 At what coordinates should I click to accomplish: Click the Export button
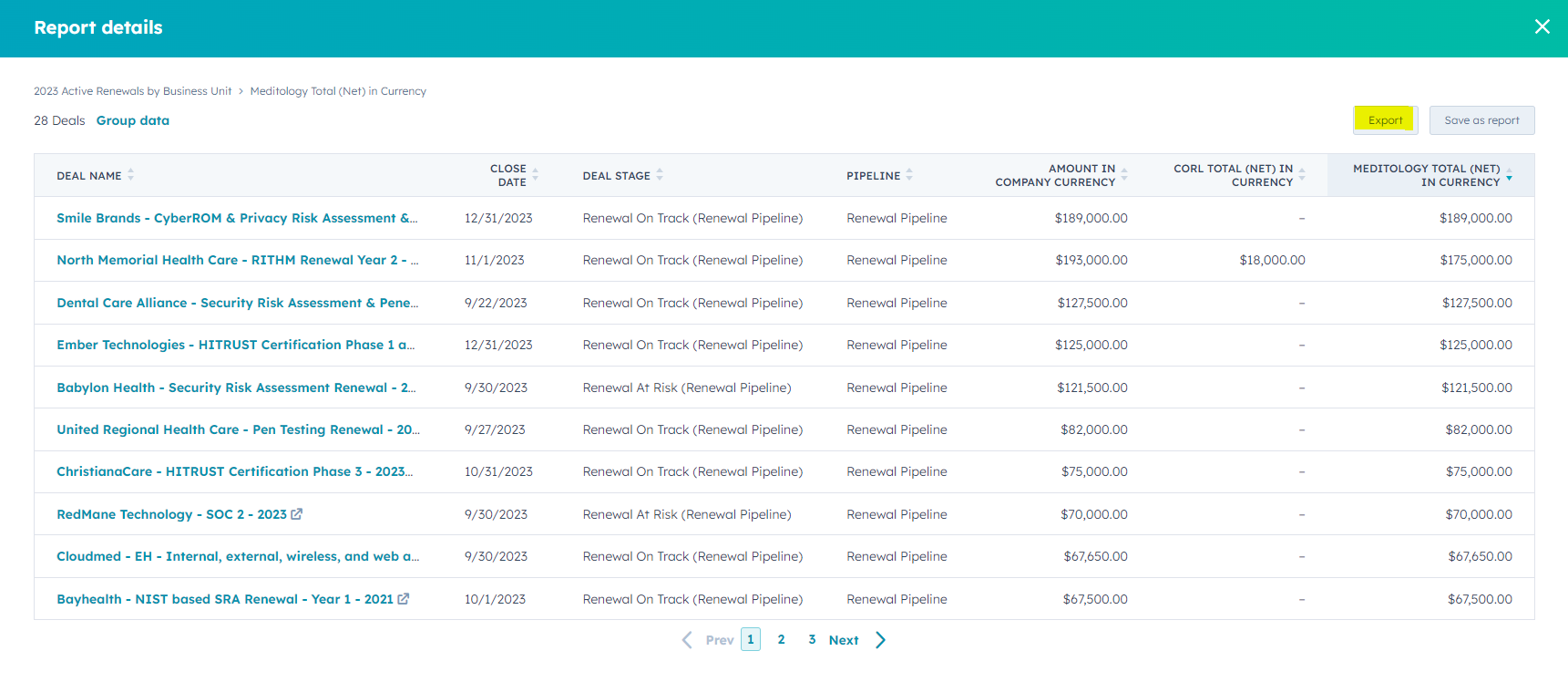click(x=1385, y=120)
